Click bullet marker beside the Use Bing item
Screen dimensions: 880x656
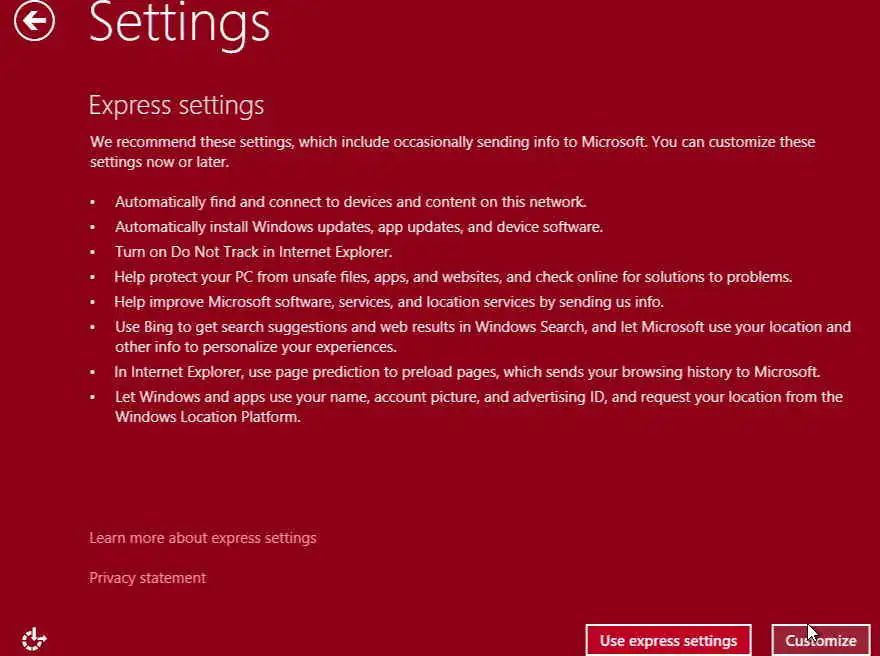(x=93, y=328)
